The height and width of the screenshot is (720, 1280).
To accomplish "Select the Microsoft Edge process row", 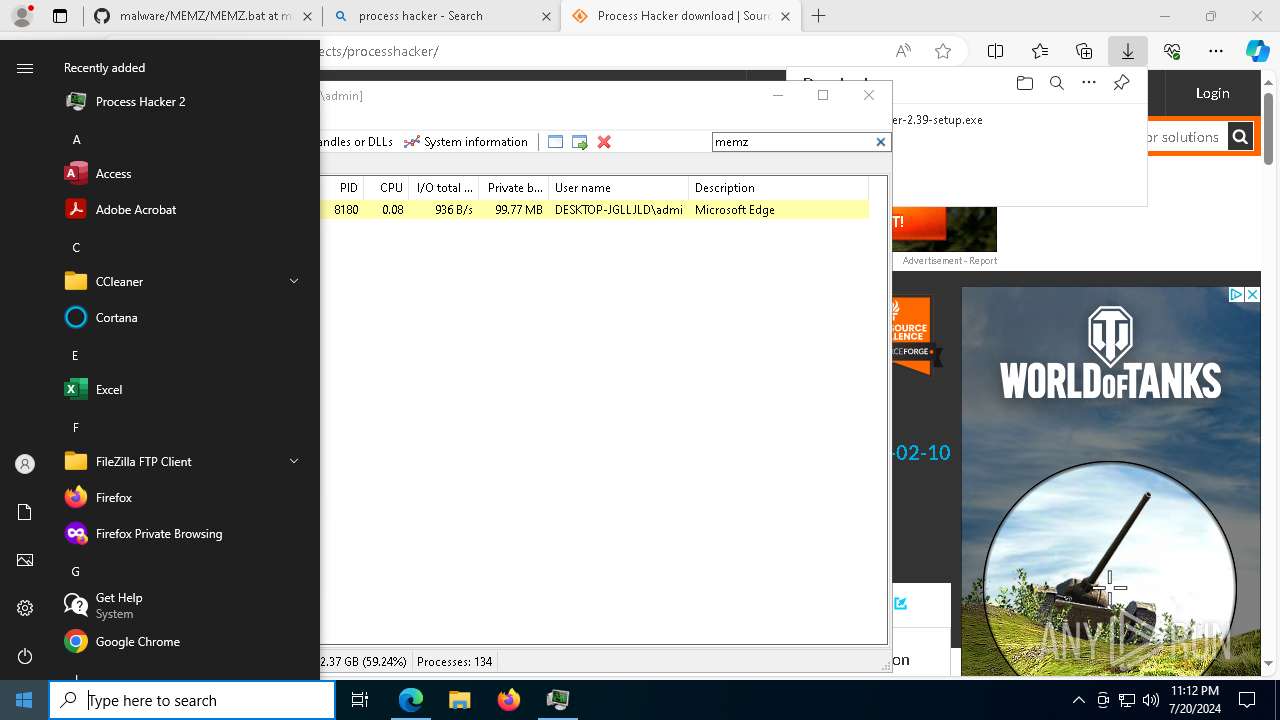I will coord(595,210).
